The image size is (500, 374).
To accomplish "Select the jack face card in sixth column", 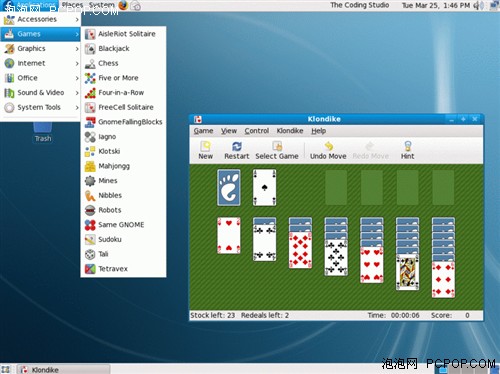I will [407, 272].
